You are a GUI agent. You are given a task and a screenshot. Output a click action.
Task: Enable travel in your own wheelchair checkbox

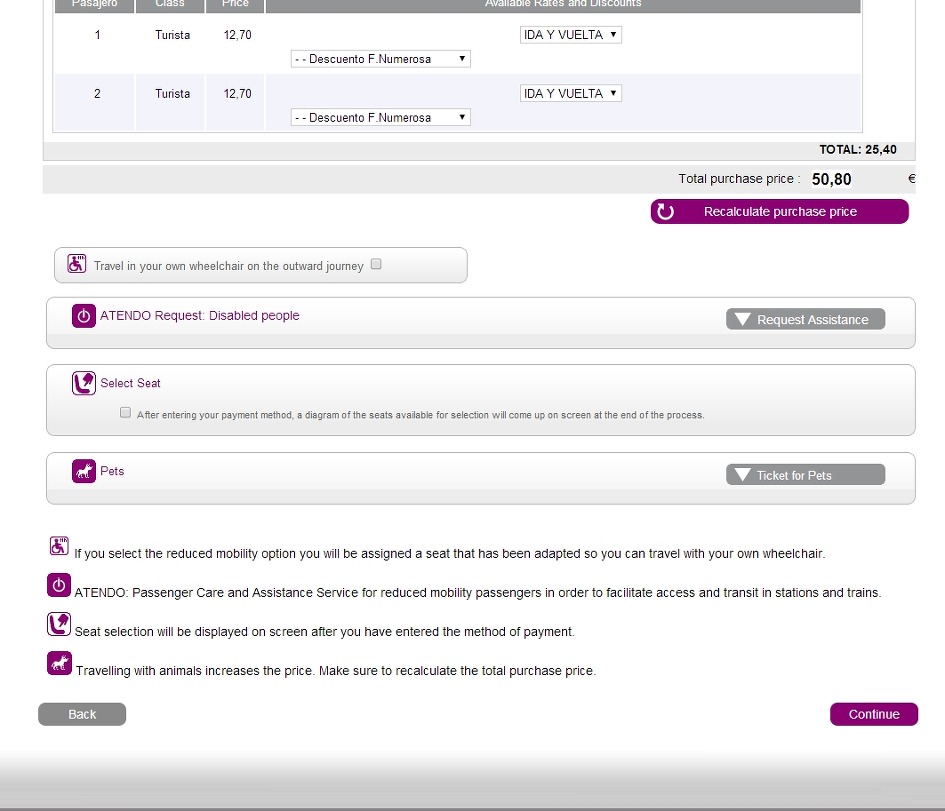376,265
